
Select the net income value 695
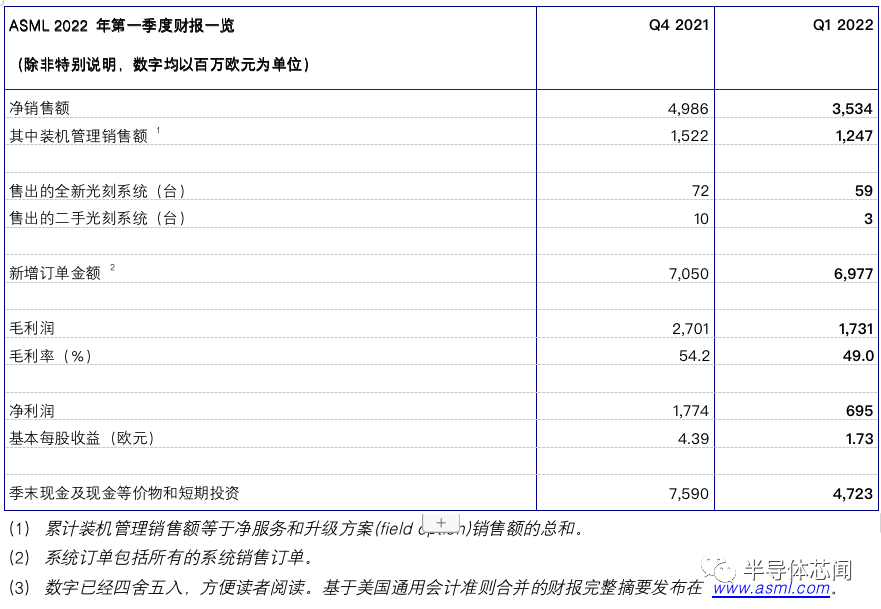point(859,411)
